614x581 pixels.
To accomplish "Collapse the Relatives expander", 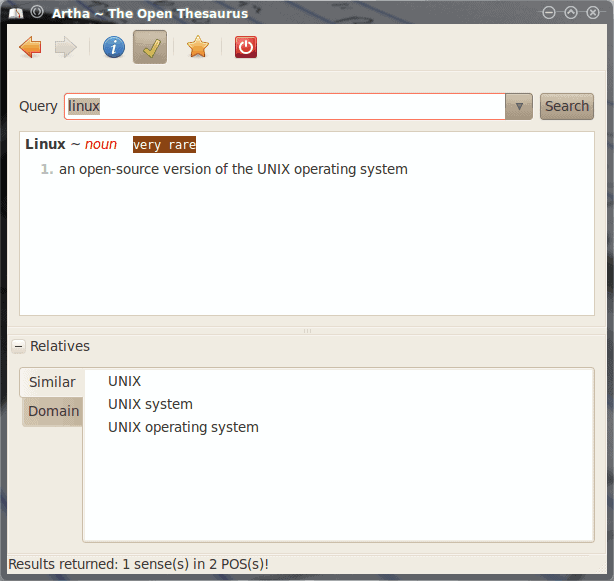I will [18, 346].
